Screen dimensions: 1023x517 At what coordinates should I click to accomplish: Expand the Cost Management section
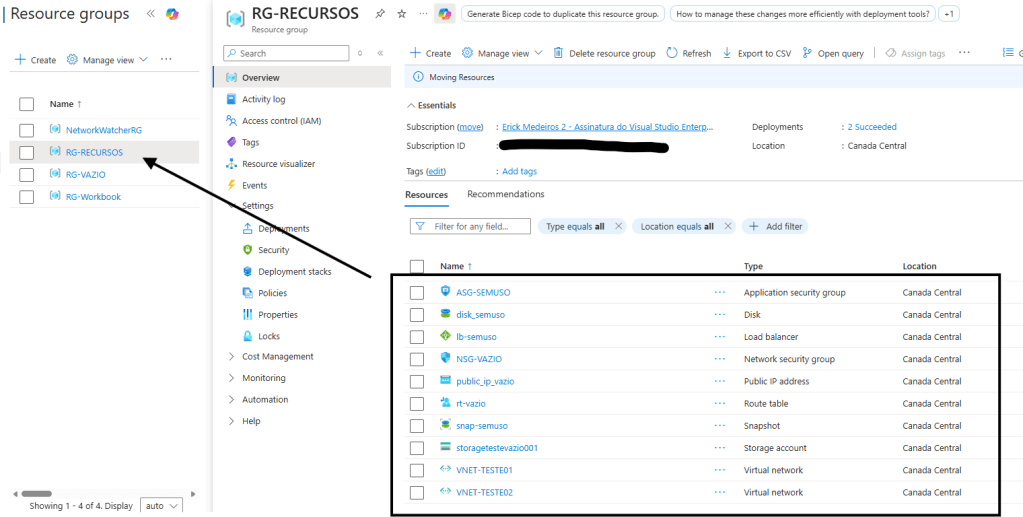(277, 357)
